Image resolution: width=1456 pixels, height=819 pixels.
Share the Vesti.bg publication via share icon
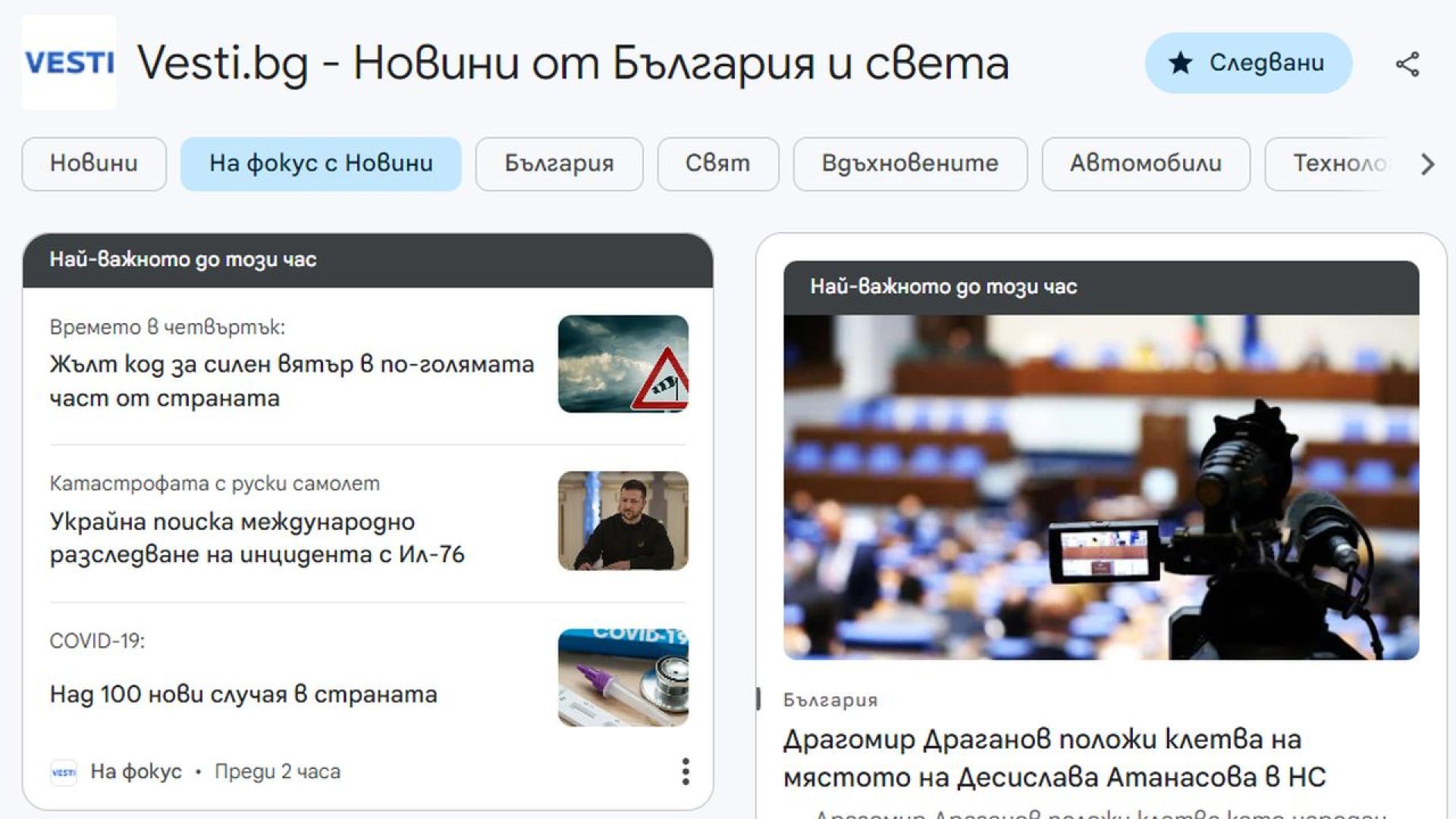(x=1407, y=64)
